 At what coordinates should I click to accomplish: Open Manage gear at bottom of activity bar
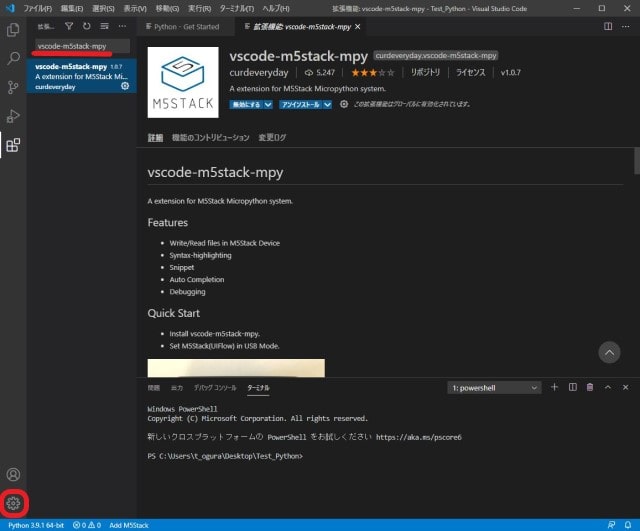coord(13,503)
